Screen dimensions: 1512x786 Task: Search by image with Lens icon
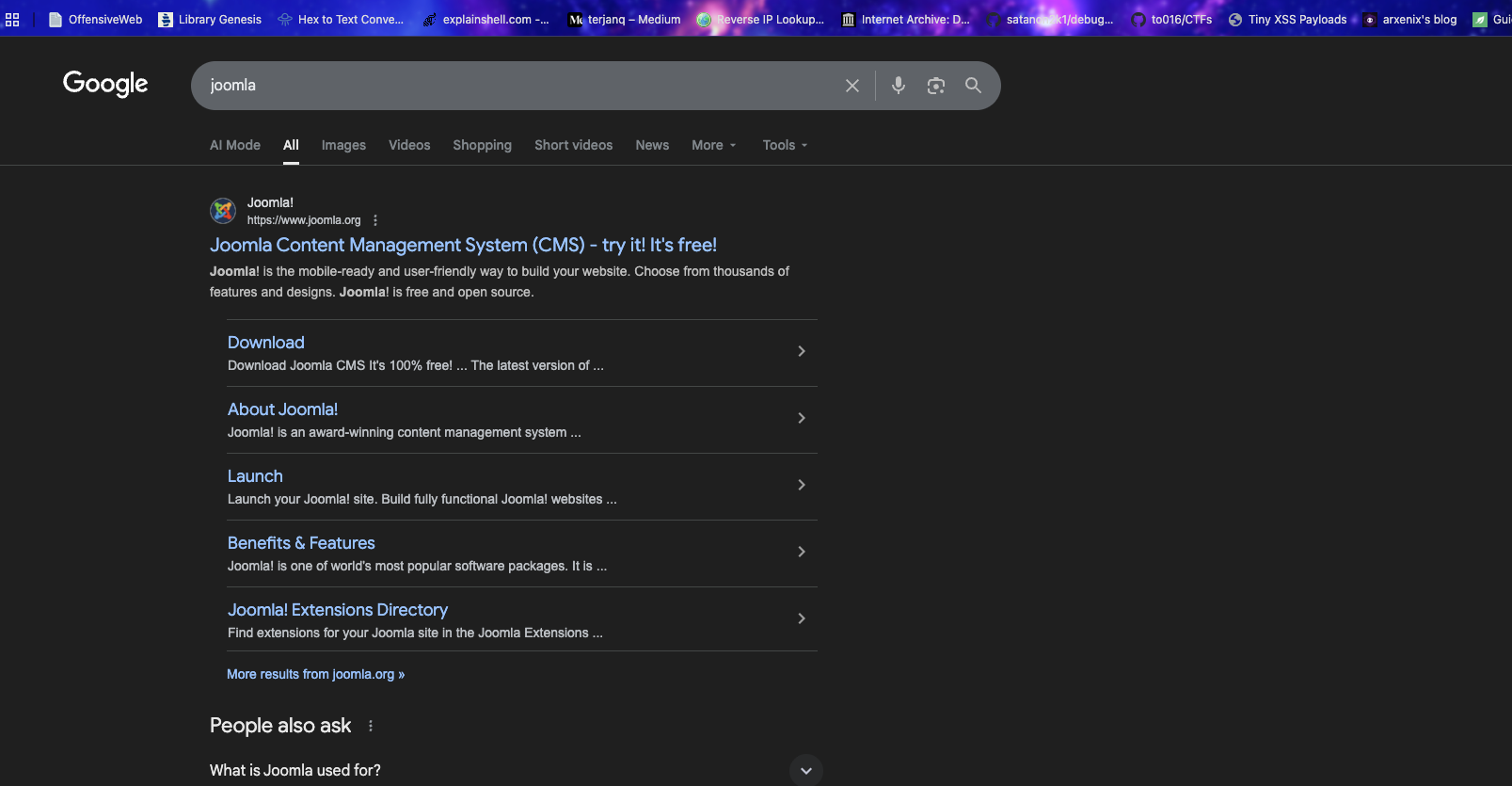tap(936, 86)
